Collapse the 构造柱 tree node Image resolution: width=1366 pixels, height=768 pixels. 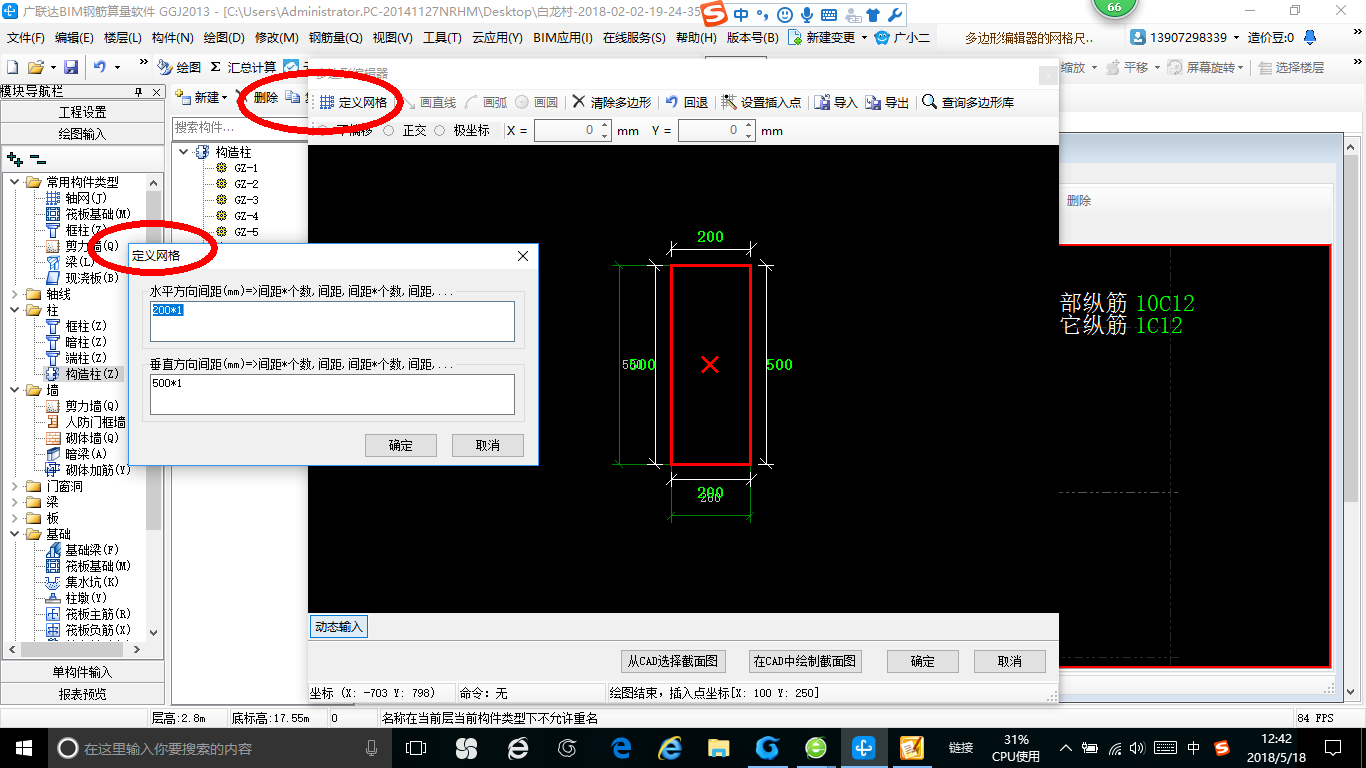click(x=184, y=152)
